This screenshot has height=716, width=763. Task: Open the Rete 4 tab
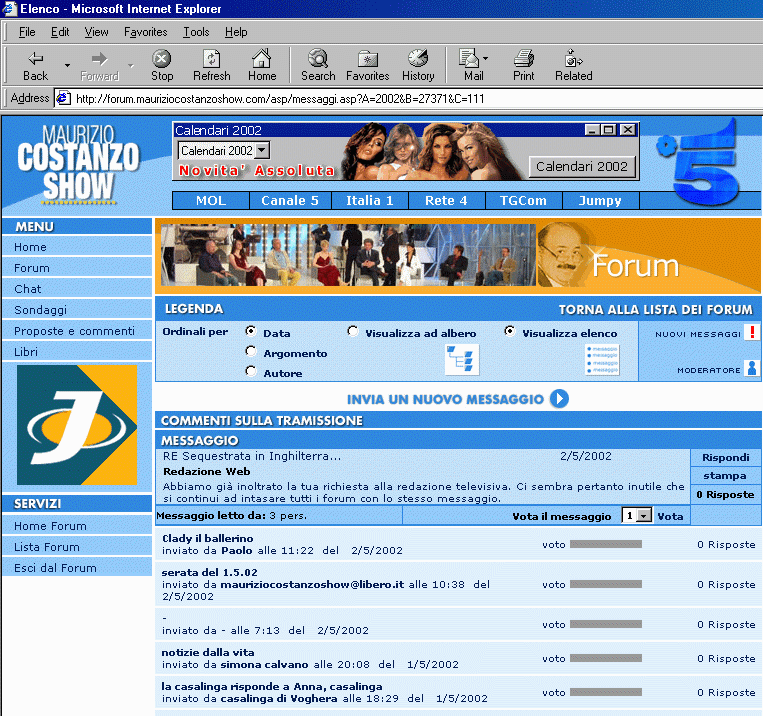[x=447, y=201]
